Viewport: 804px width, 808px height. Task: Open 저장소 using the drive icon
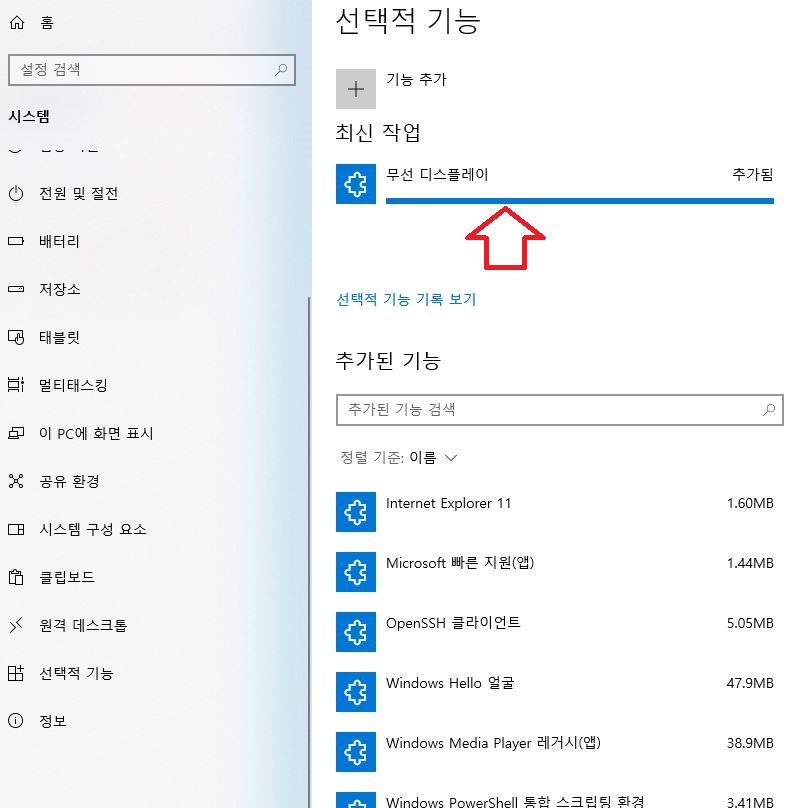pyautogui.click(x=18, y=289)
